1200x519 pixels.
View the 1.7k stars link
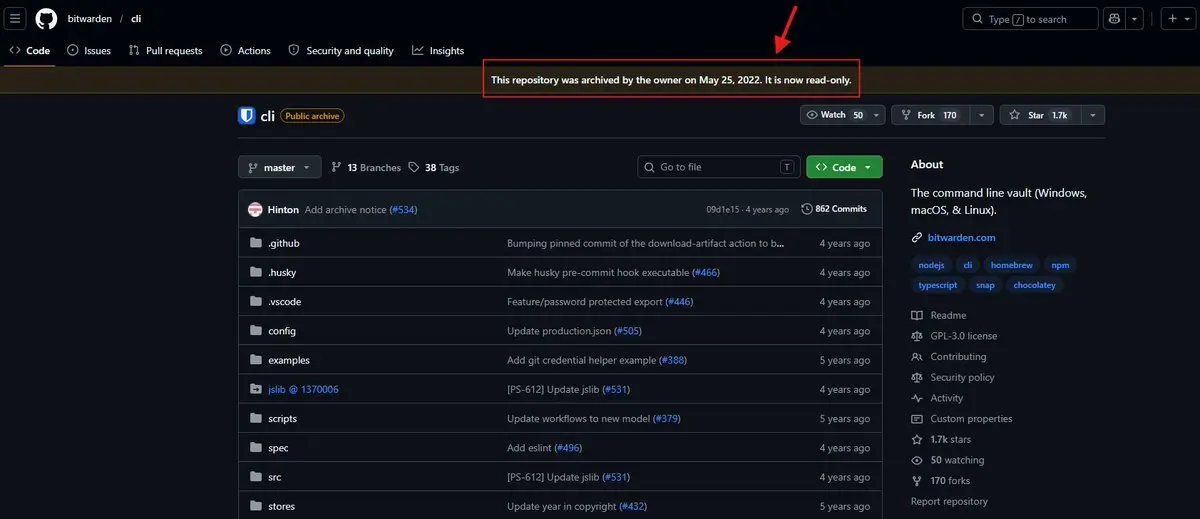[941, 439]
